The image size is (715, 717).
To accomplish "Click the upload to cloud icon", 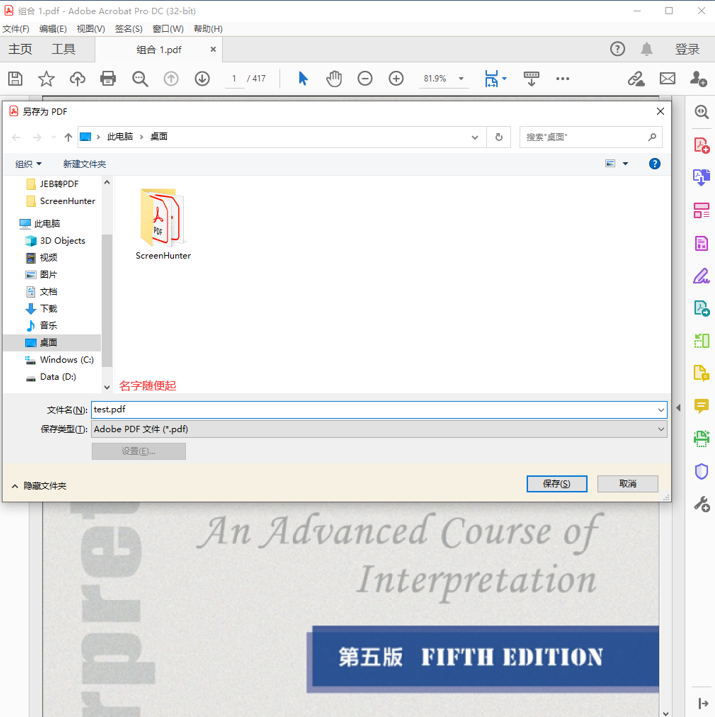I will pos(77,79).
